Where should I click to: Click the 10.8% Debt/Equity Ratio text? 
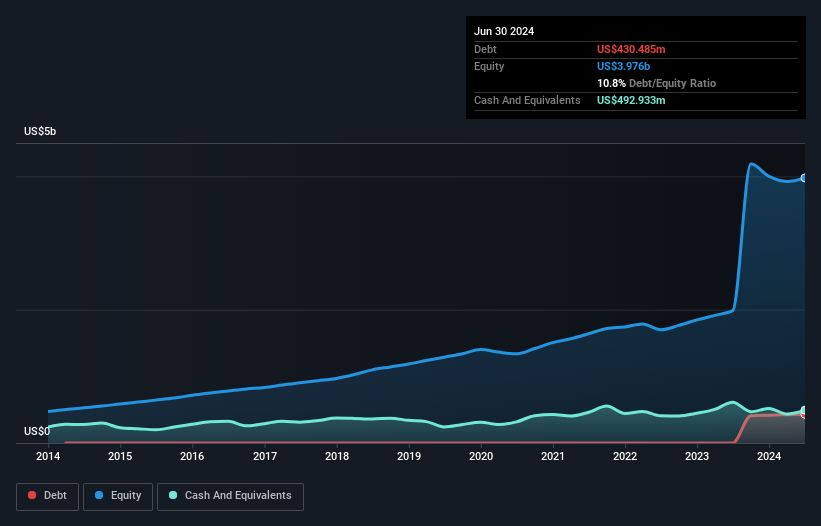[656, 83]
